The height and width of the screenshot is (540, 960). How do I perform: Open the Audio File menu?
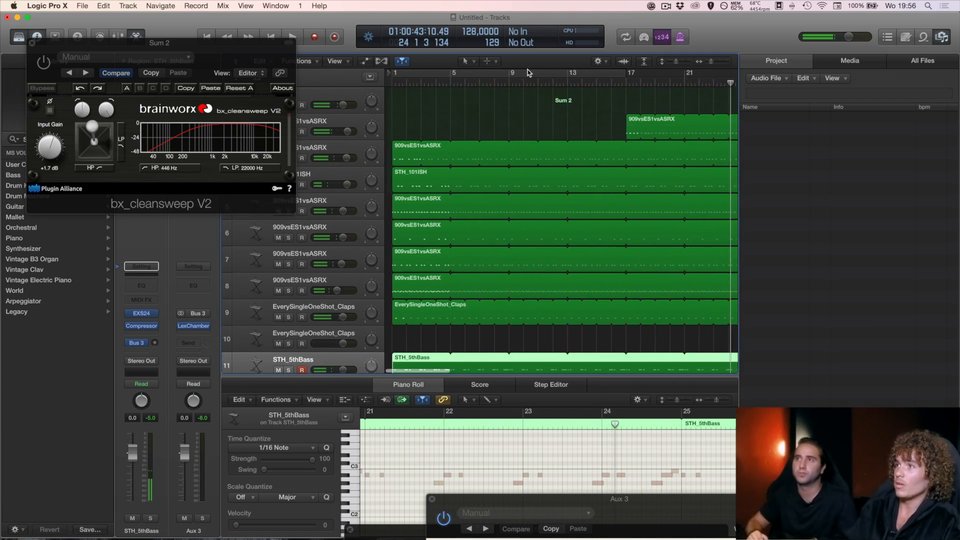[769, 78]
